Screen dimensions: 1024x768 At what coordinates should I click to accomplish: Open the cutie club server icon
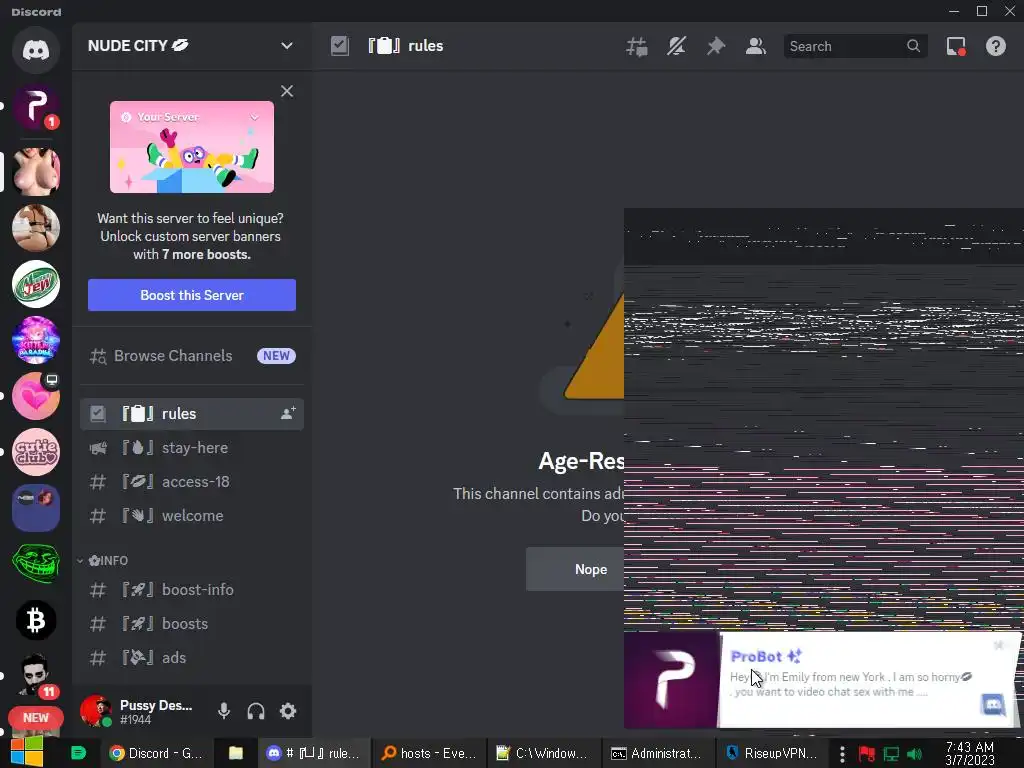pyautogui.click(x=36, y=452)
